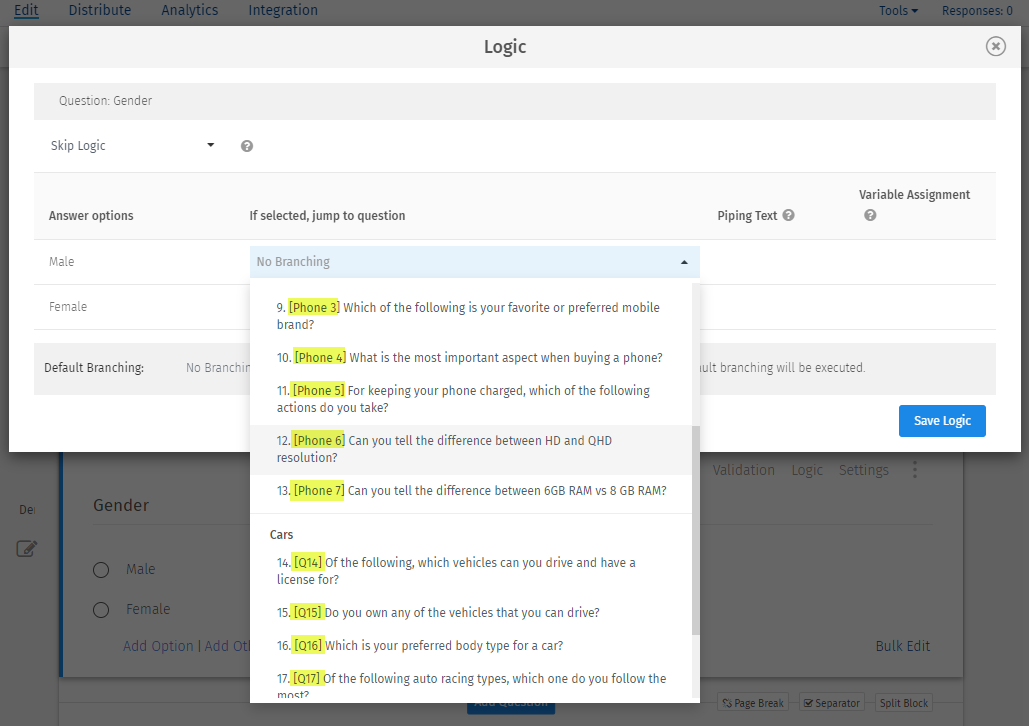Image resolution: width=1029 pixels, height=726 pixels.
Task: Choose option 13 Phone 7 6GB vs 8GB RAM
Action: [471, 490]
